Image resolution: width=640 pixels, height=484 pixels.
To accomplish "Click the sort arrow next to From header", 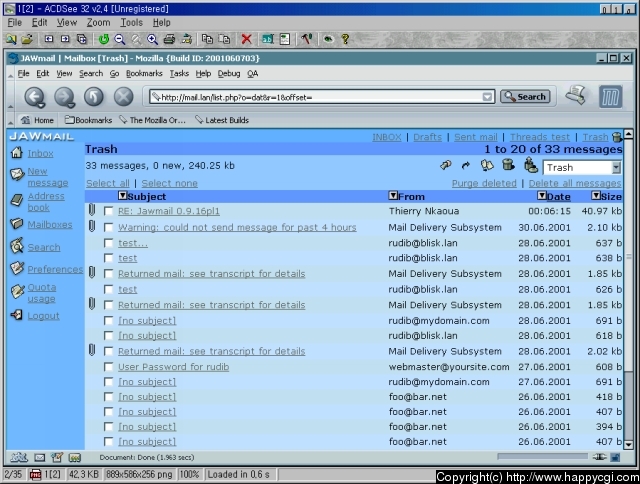I will (393, 195).
